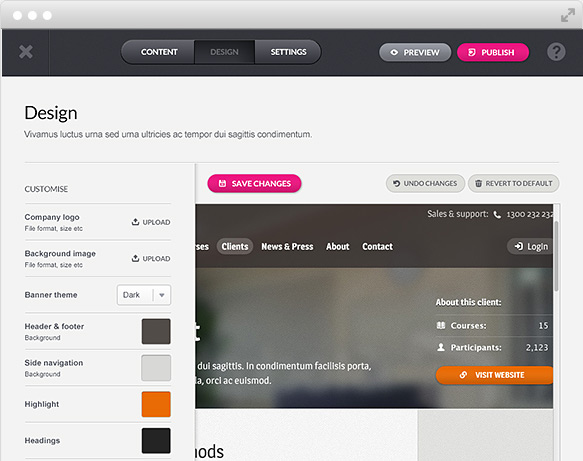Pick the Header & footer background color swatch

[156, 331]
